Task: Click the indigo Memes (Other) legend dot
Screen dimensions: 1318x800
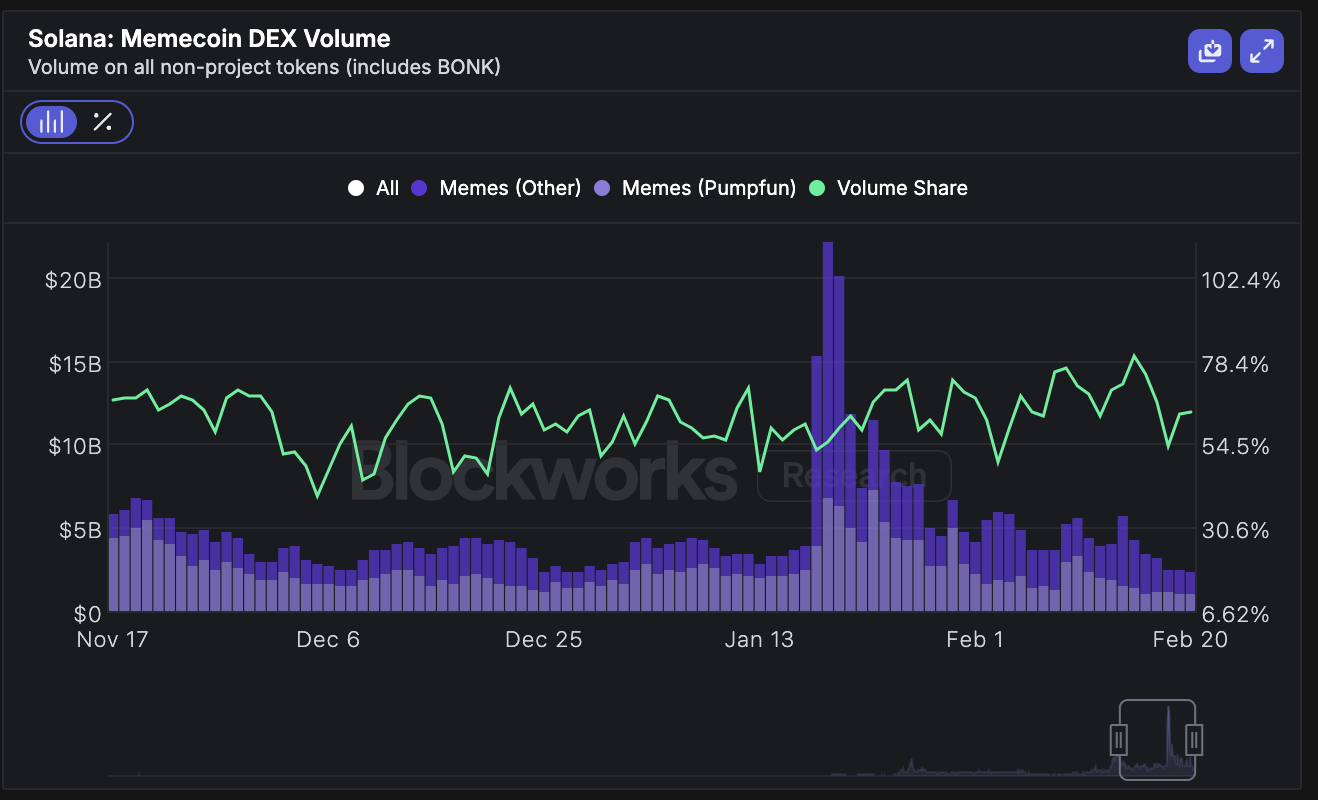Action: point(417,187)
